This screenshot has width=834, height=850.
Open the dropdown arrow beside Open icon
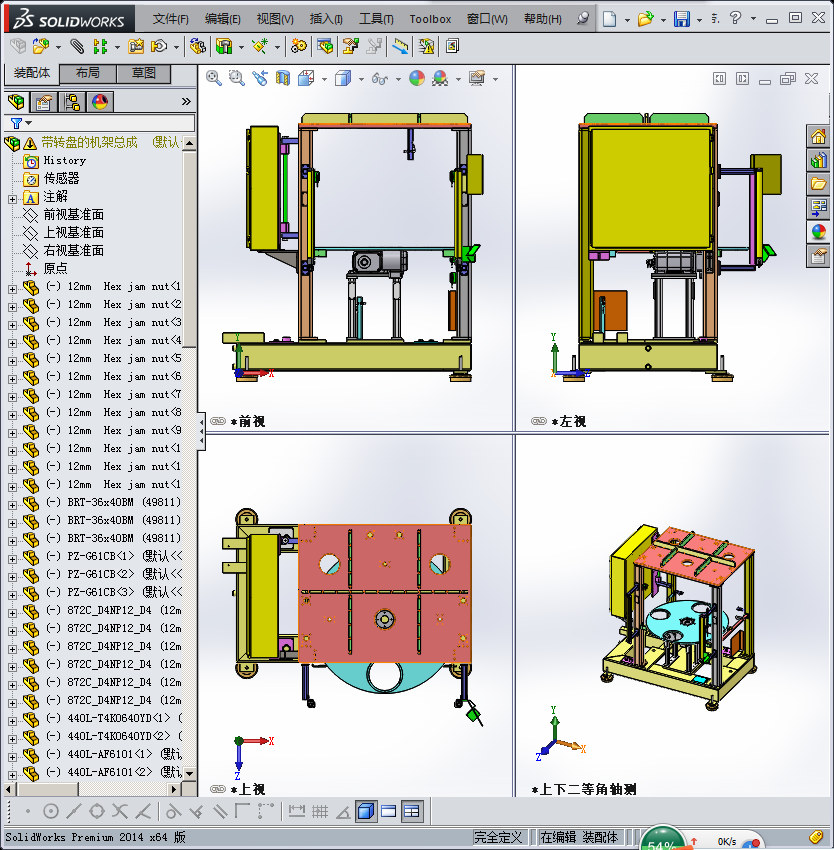pos(663,20)
